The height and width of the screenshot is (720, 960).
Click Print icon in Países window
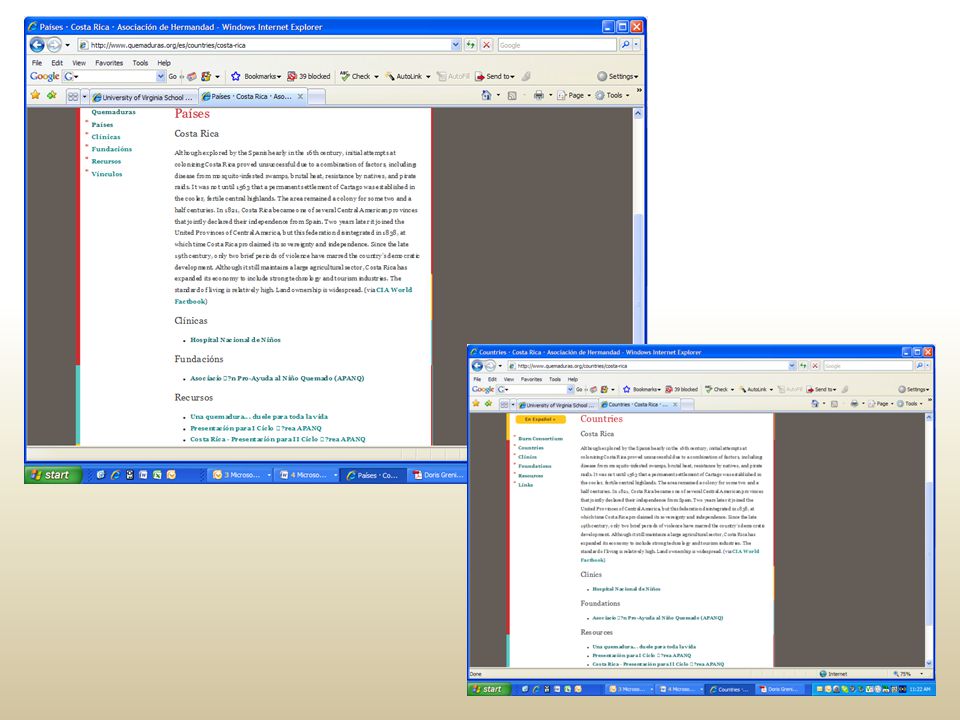539,96
